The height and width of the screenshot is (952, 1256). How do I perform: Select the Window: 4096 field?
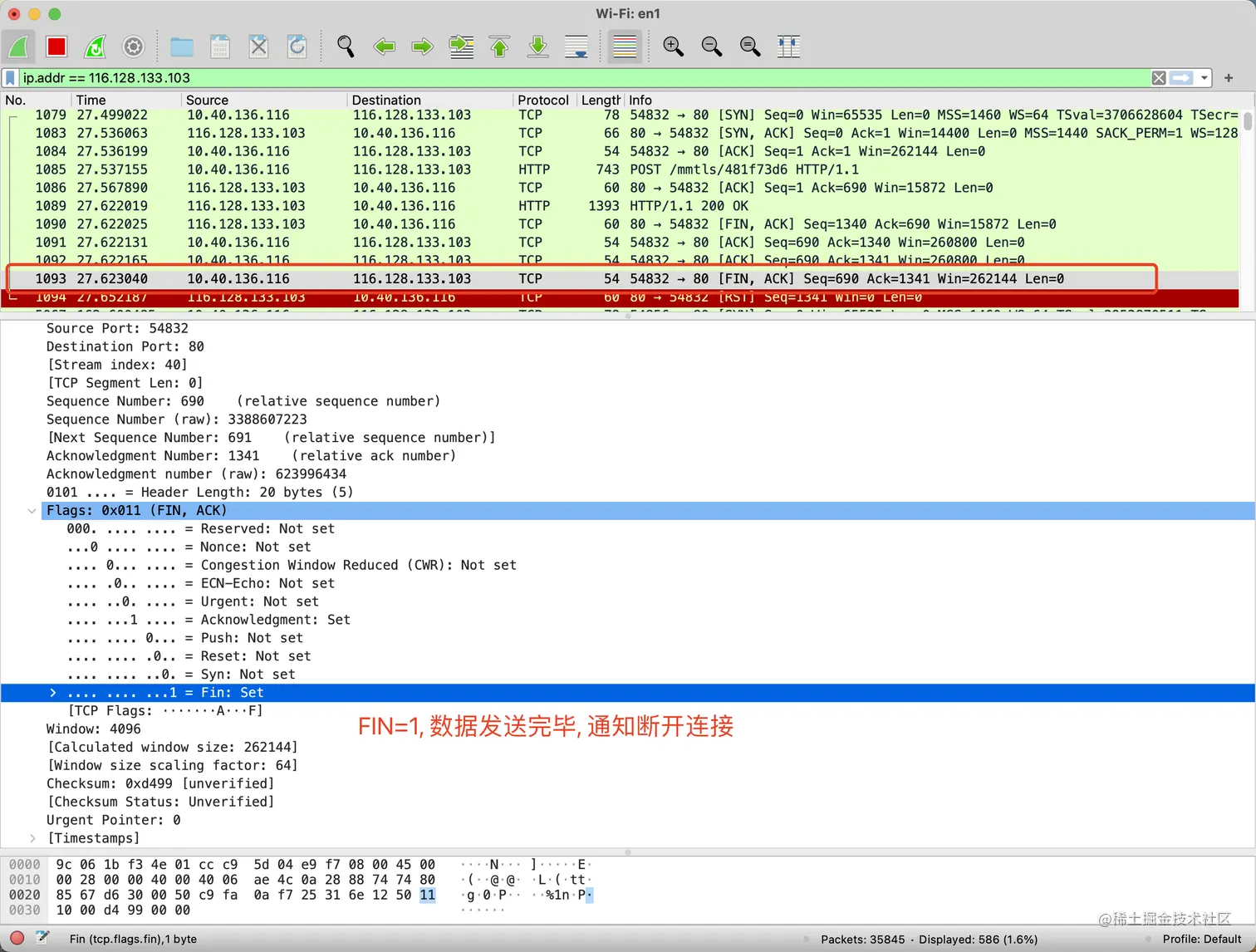tap(93, 729)
